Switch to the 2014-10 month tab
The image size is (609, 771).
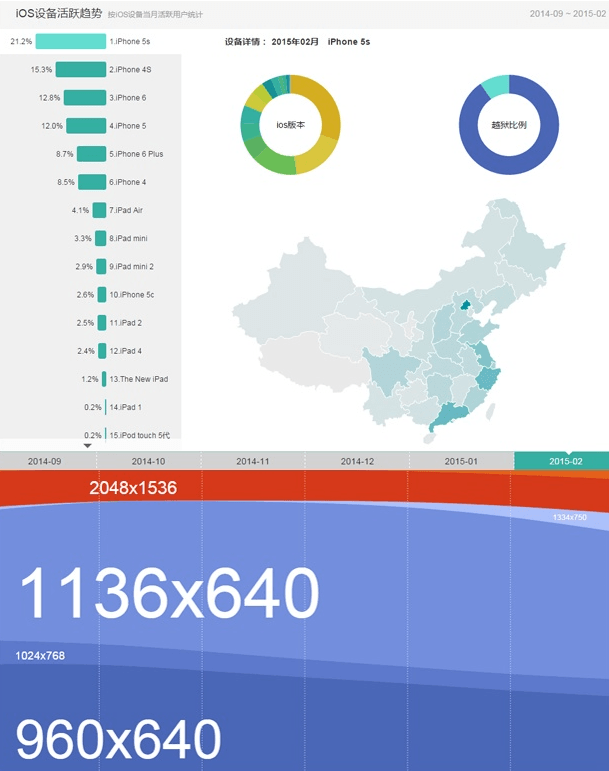(x=148, y=461)
